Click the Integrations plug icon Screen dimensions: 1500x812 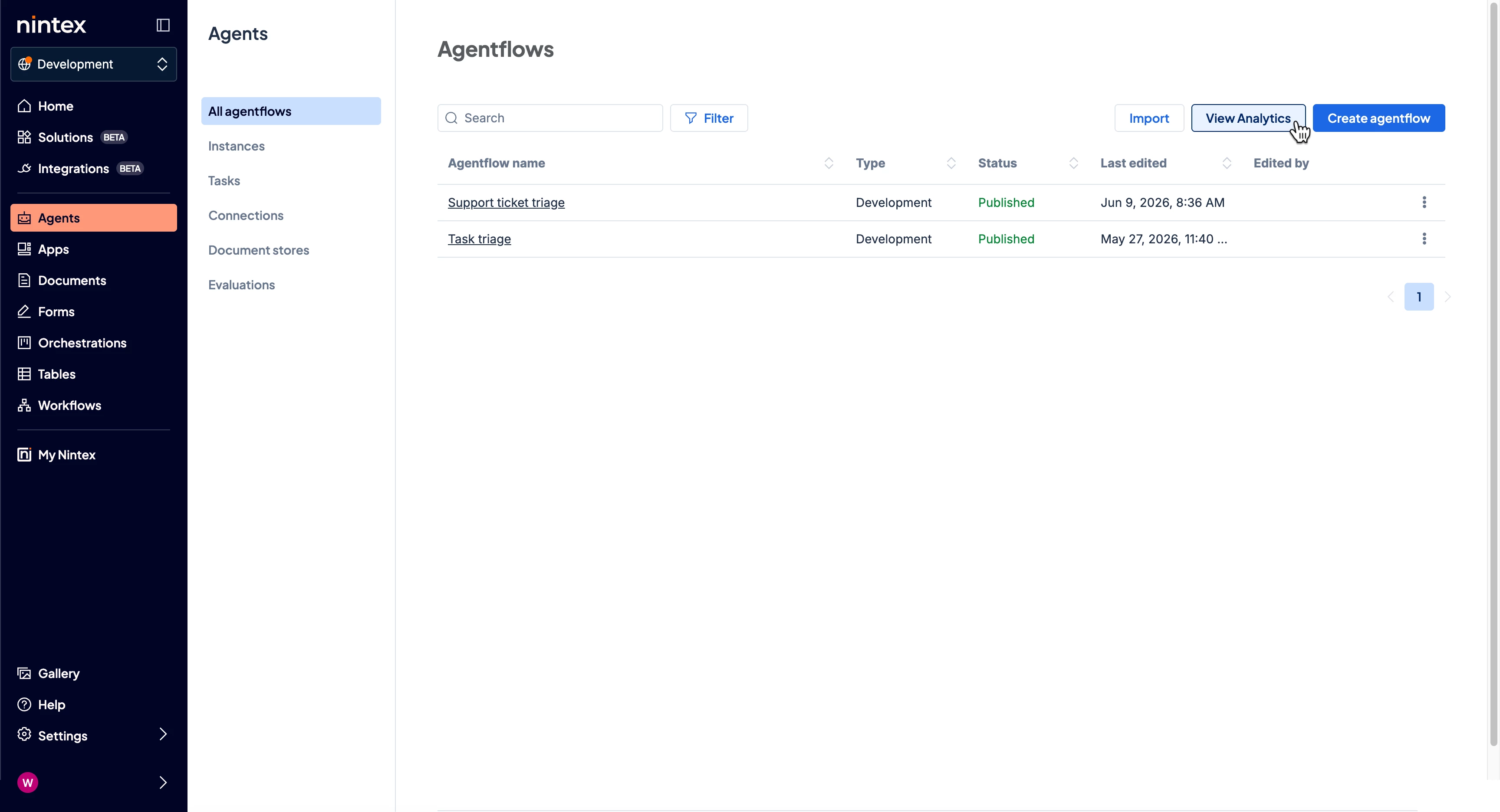[x=24, y=169]
